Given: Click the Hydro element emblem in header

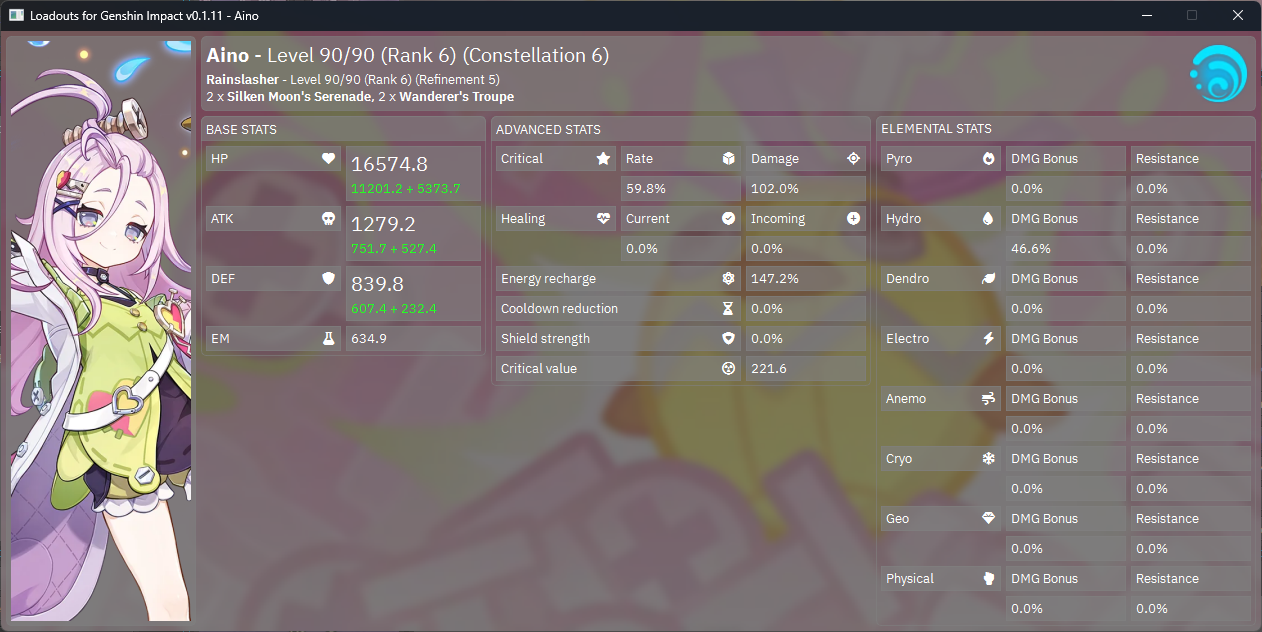Looking at the screenshot, I should click(1218, 73).
